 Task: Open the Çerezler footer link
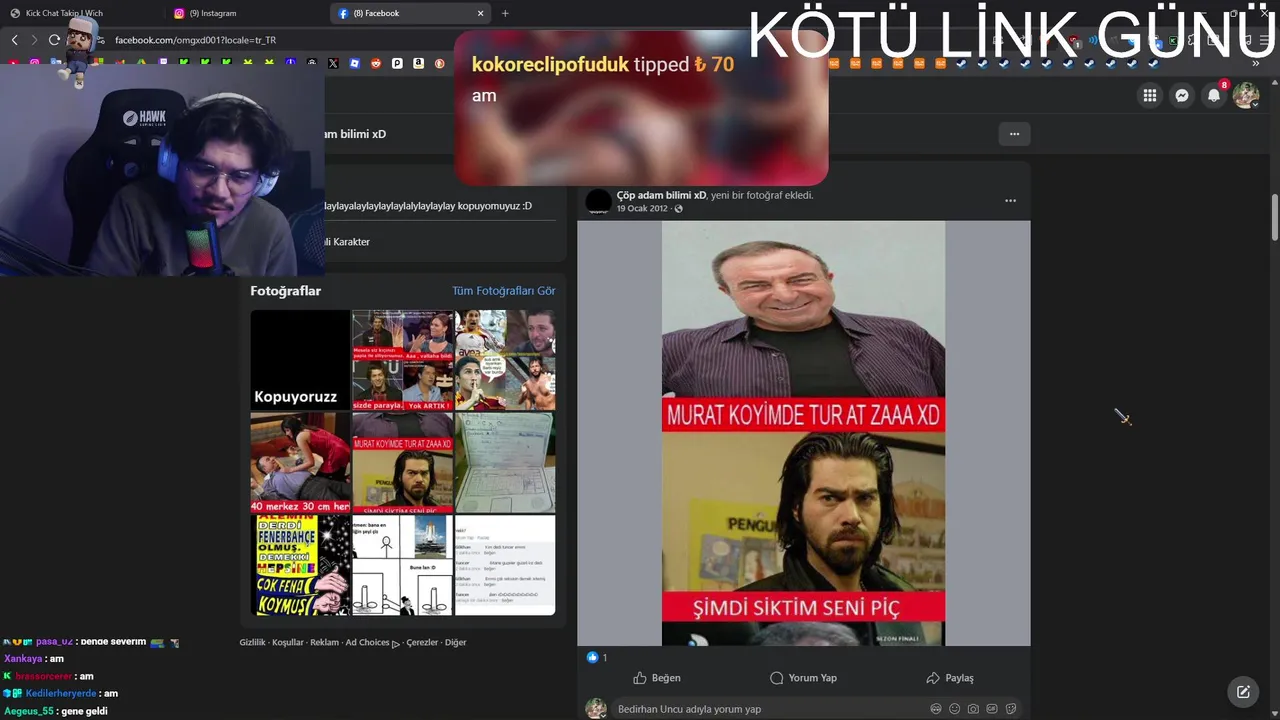click(x=422, y=643)
